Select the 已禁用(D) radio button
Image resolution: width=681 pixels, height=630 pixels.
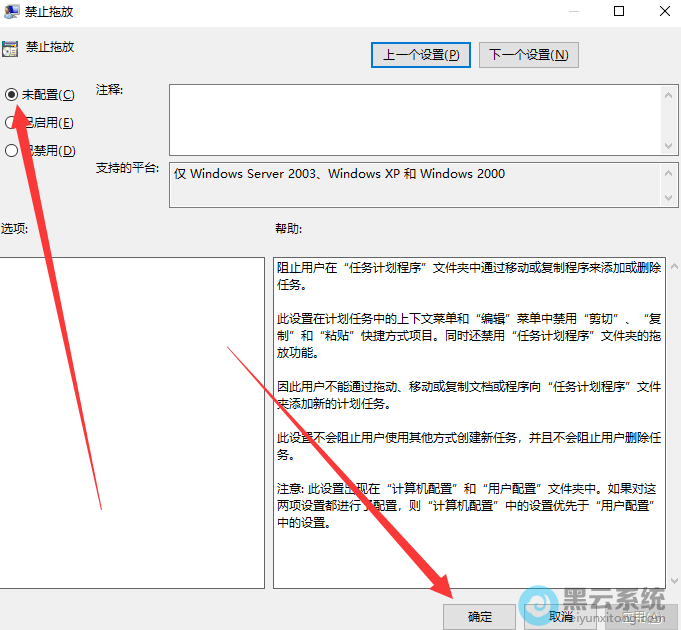click(x=12, y=151)
